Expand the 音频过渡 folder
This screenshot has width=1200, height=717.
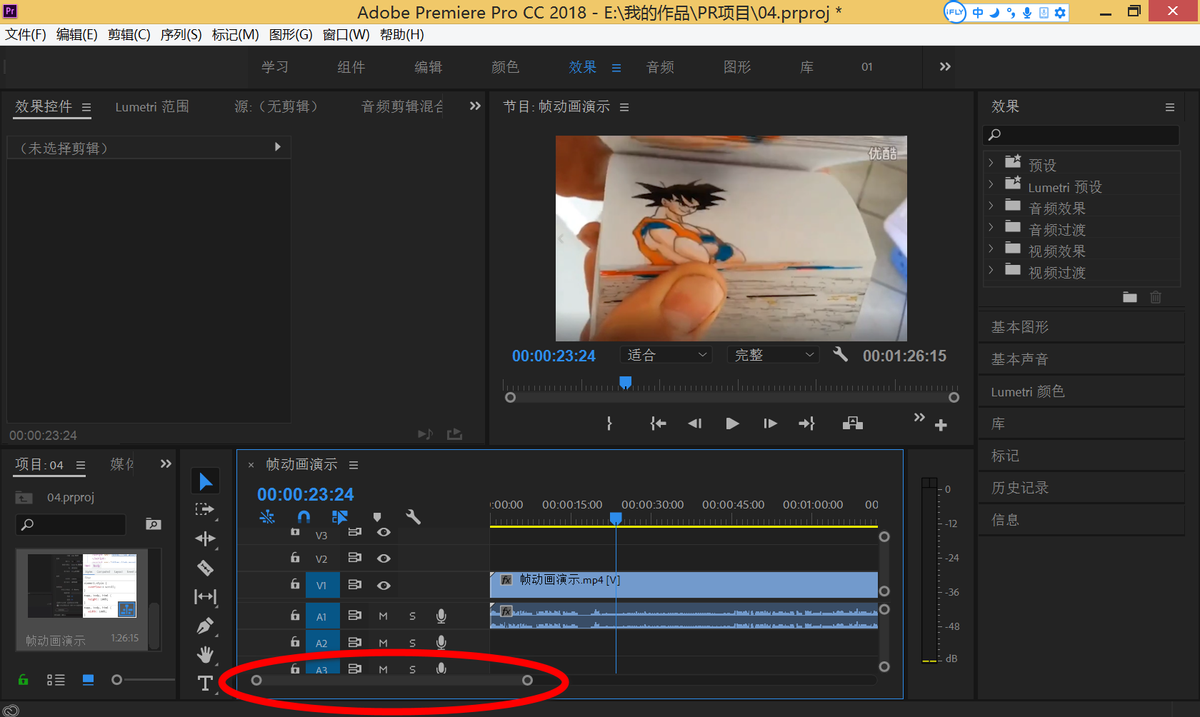click(x=991, y=228)
